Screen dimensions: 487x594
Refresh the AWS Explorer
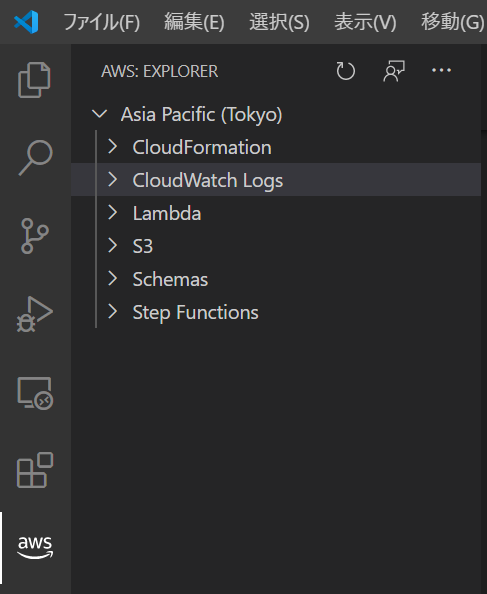click(345, 71)
